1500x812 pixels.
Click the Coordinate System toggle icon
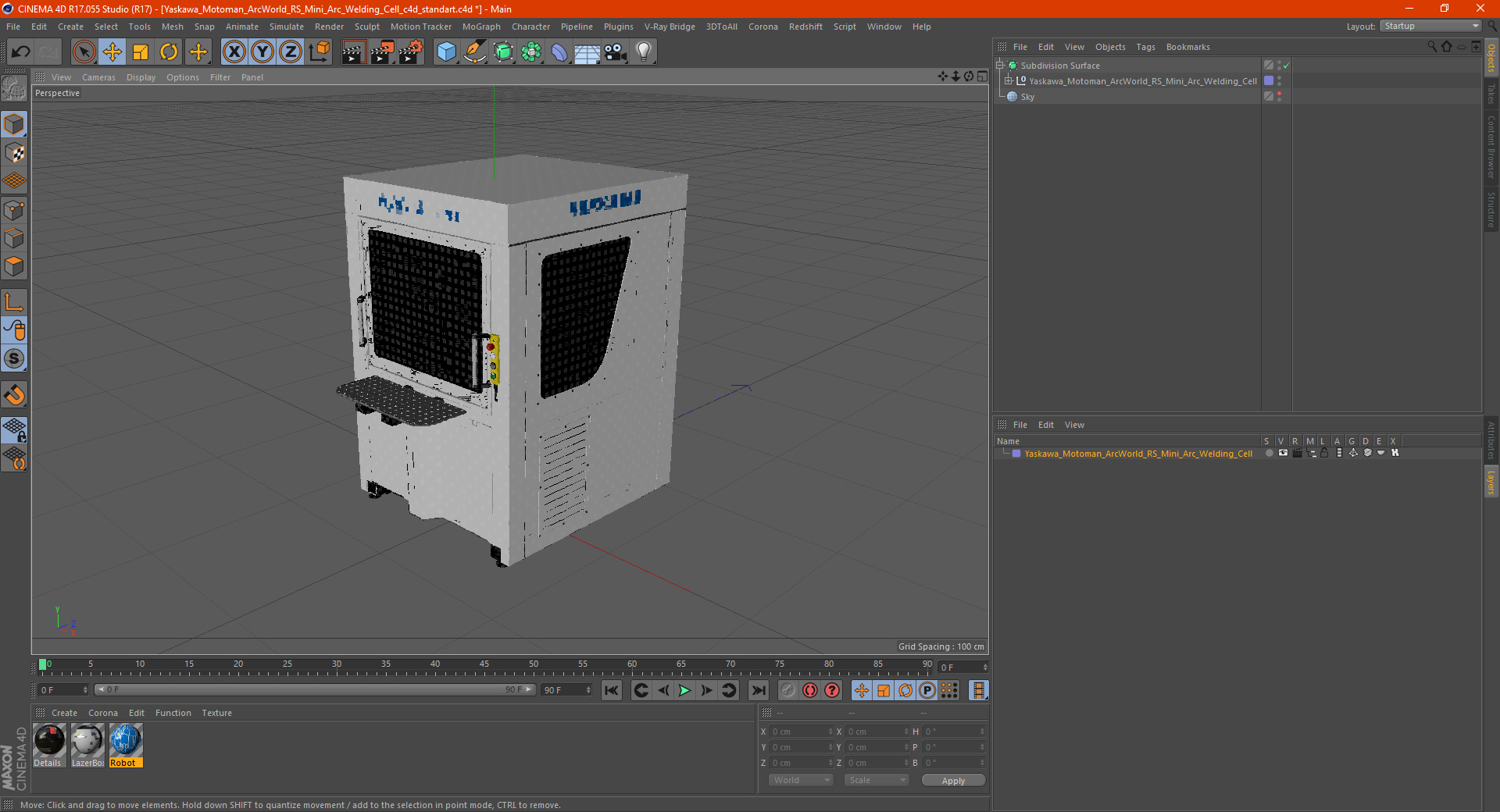(x=319, y=52)
